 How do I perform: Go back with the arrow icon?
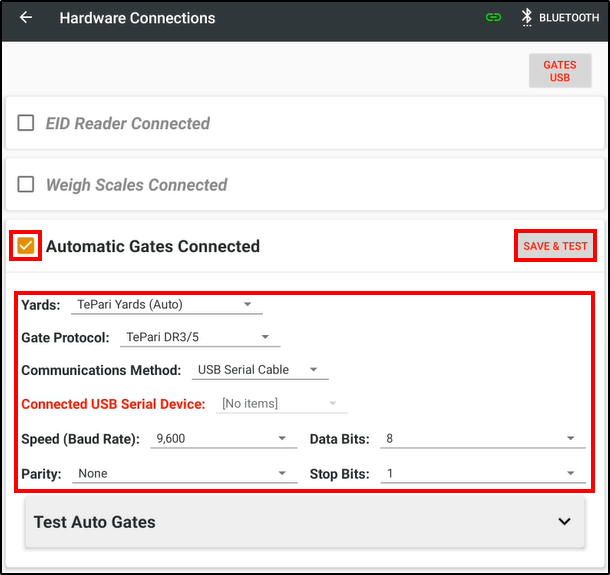tap(26, 18)
